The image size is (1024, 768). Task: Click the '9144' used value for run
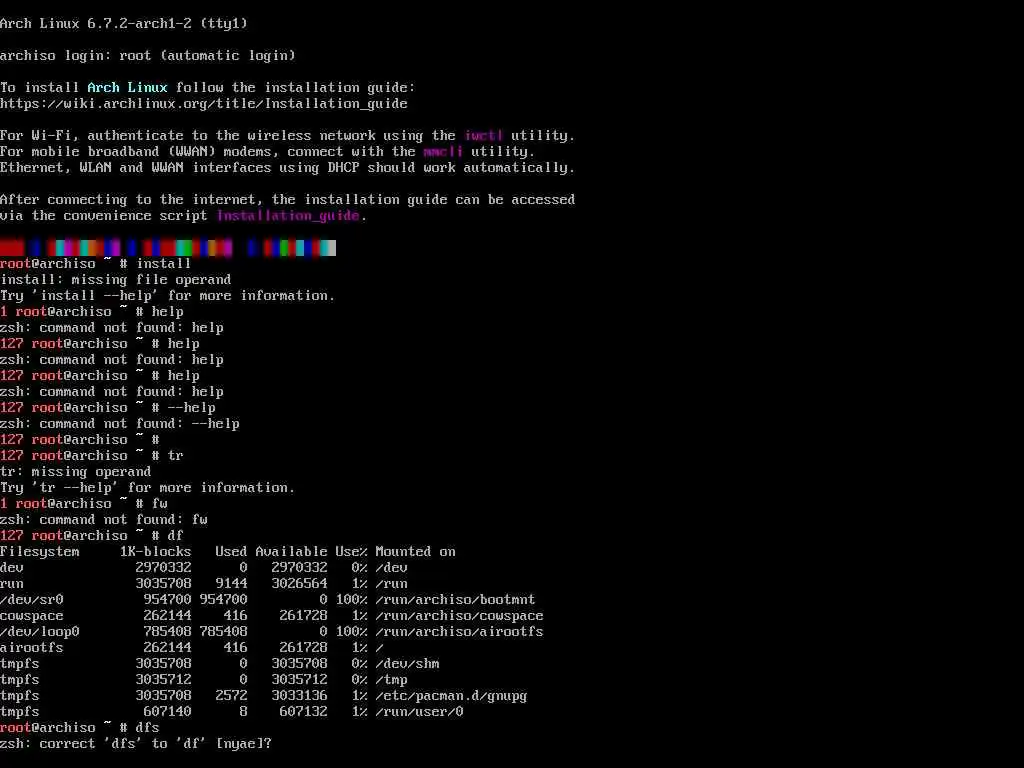231,583
